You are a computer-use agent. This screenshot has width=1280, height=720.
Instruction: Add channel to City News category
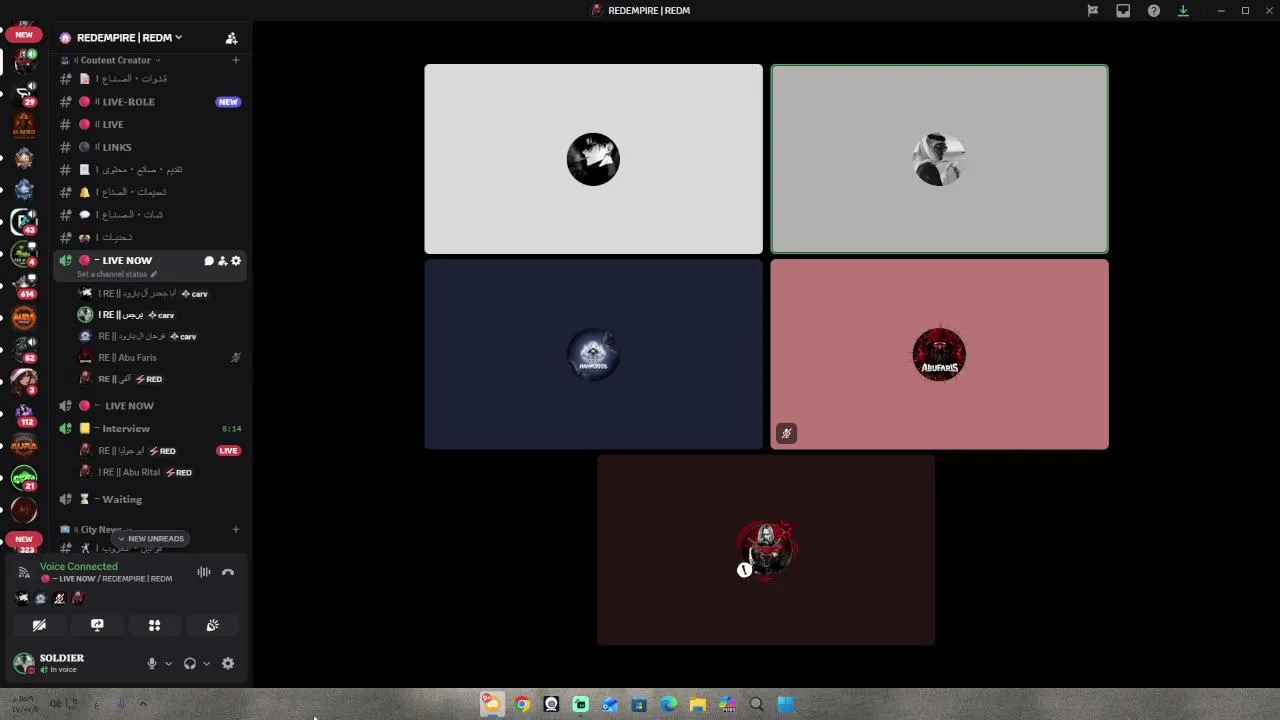[x=236, y=529]
